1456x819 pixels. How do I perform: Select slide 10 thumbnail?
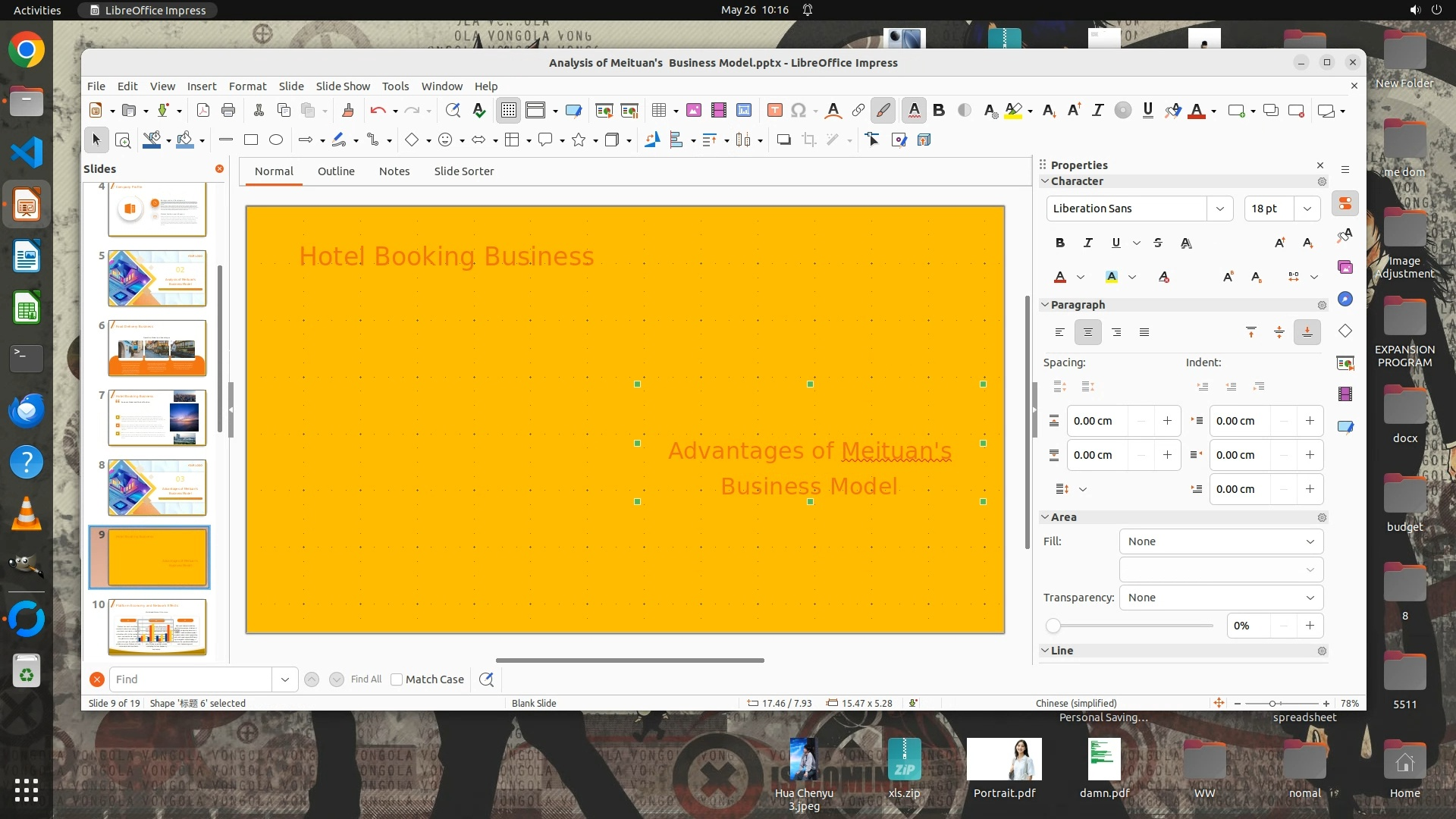tap(157, 626)
